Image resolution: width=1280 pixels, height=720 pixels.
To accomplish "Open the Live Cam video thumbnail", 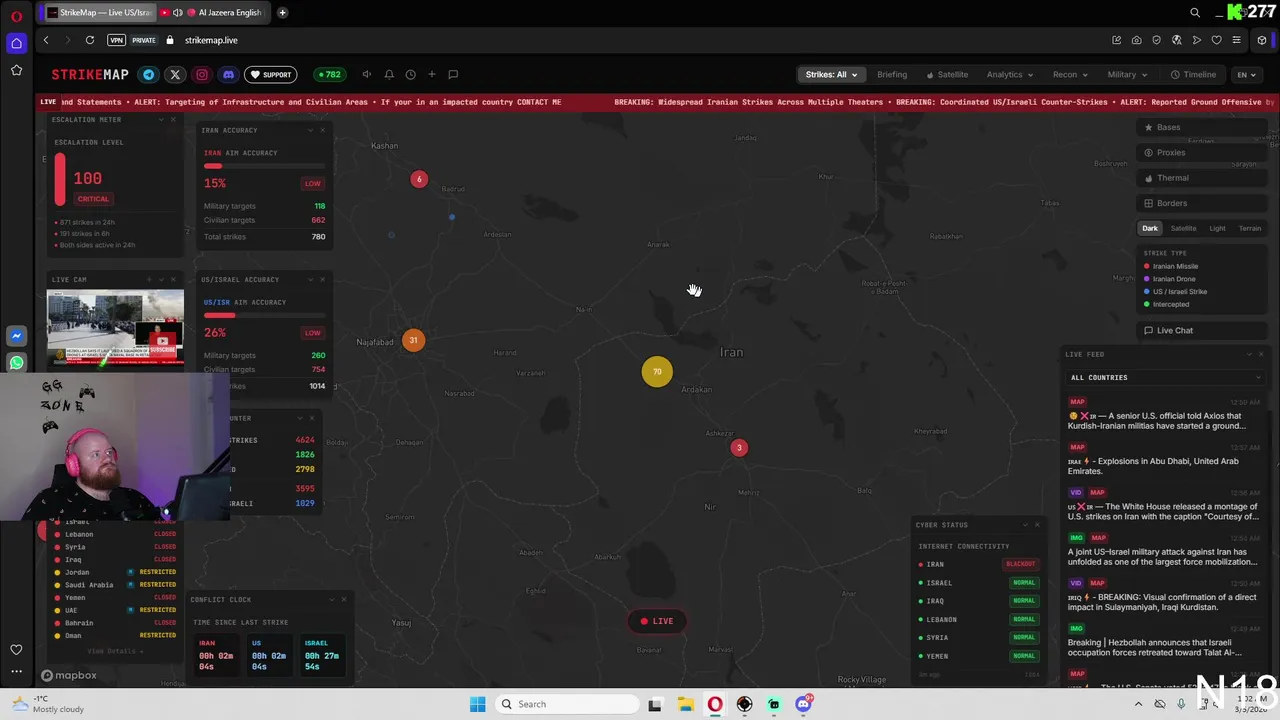I will tap(116, 328).
